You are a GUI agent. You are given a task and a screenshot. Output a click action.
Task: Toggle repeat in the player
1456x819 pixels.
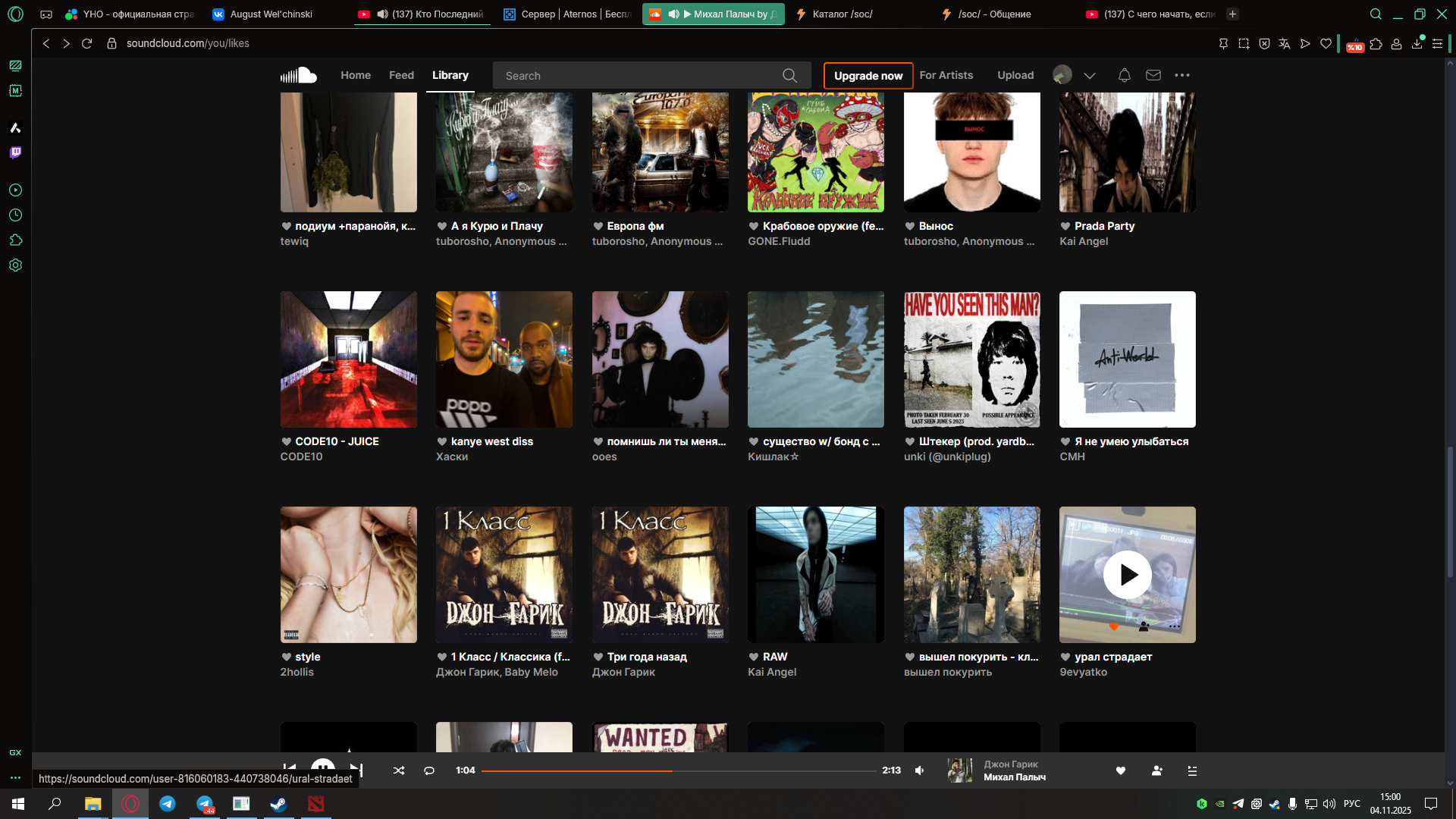pos(429,770)
